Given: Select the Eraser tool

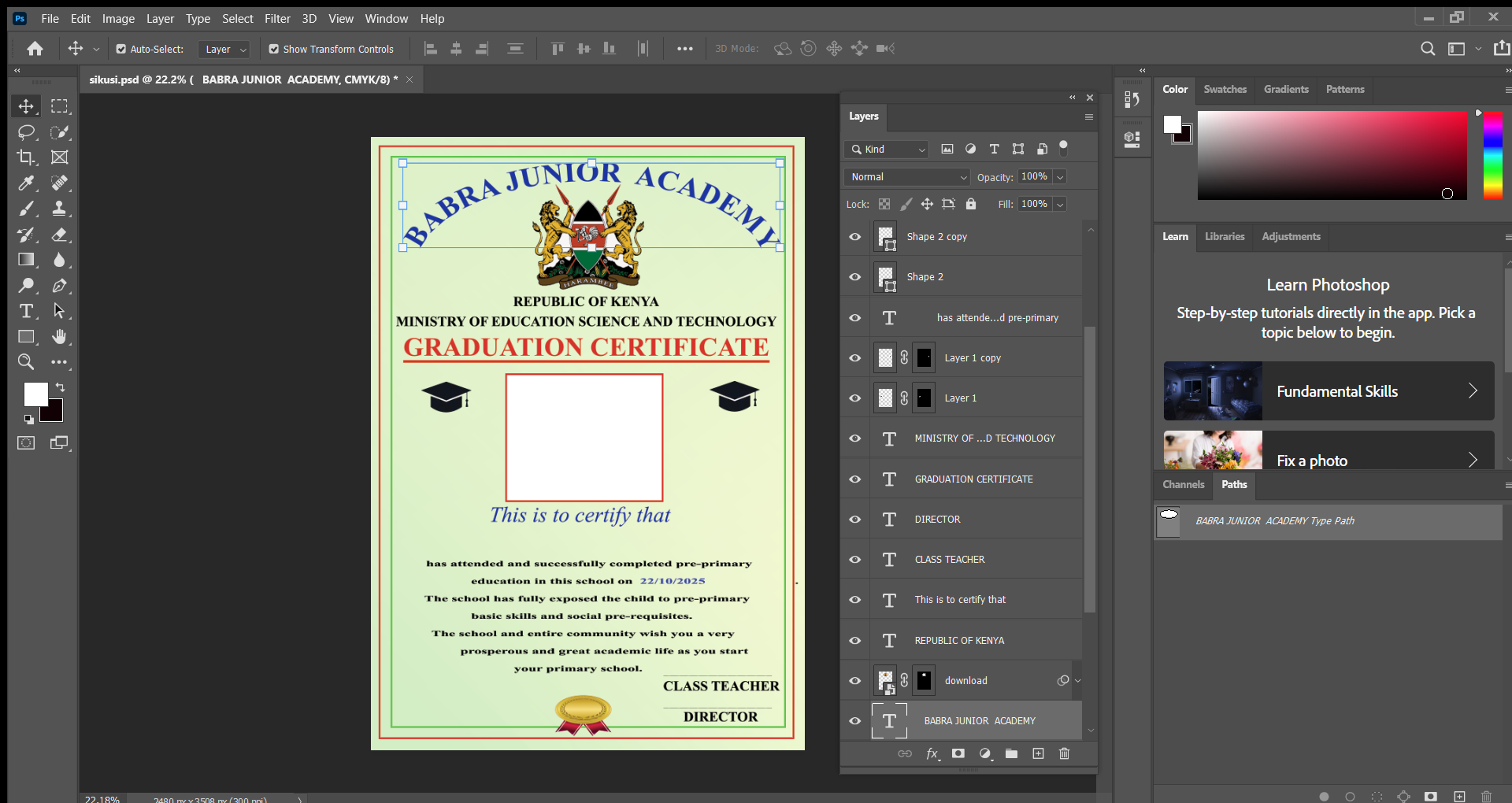Looking at the screenshot, I should [59, 235].
